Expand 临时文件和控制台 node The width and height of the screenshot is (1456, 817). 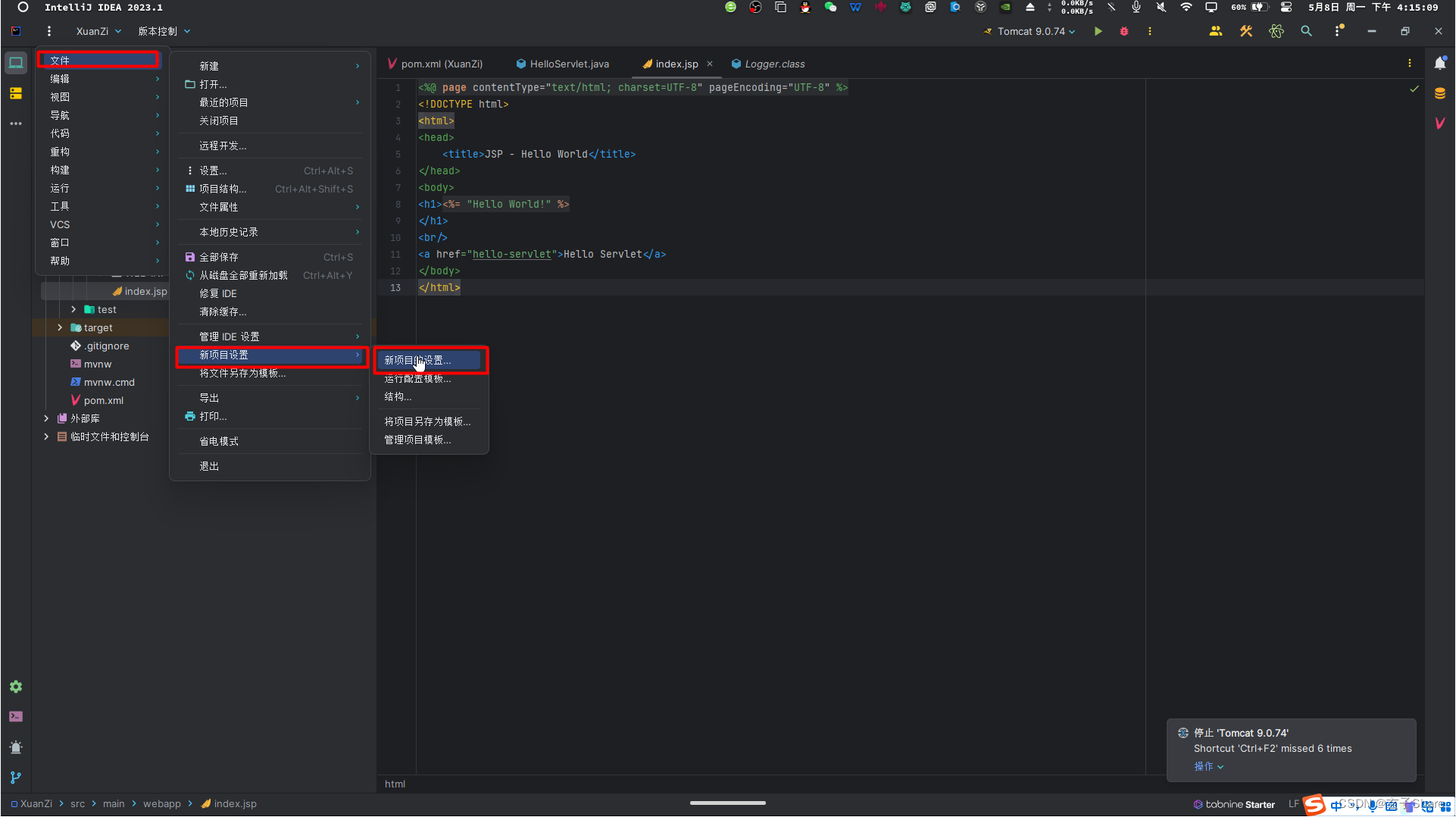tap(46, 437)
